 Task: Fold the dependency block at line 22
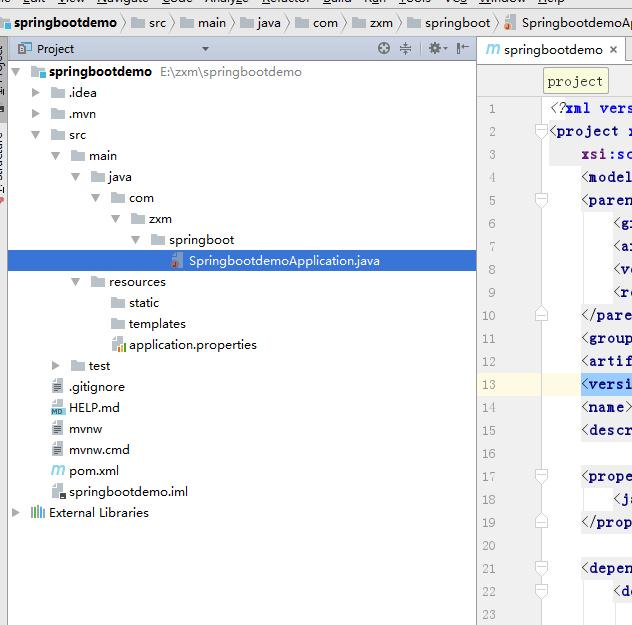(541, 591)
